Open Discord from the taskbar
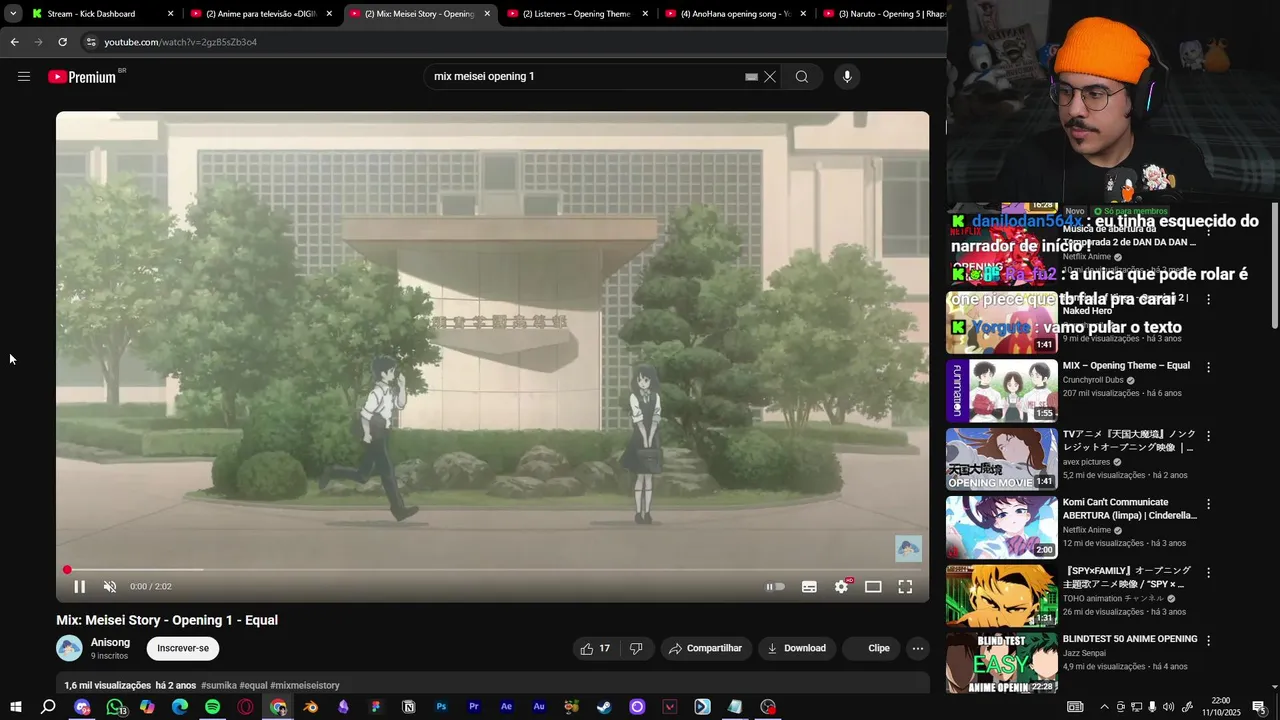This screenshot has height=720, width=1280. click(82, 707)
